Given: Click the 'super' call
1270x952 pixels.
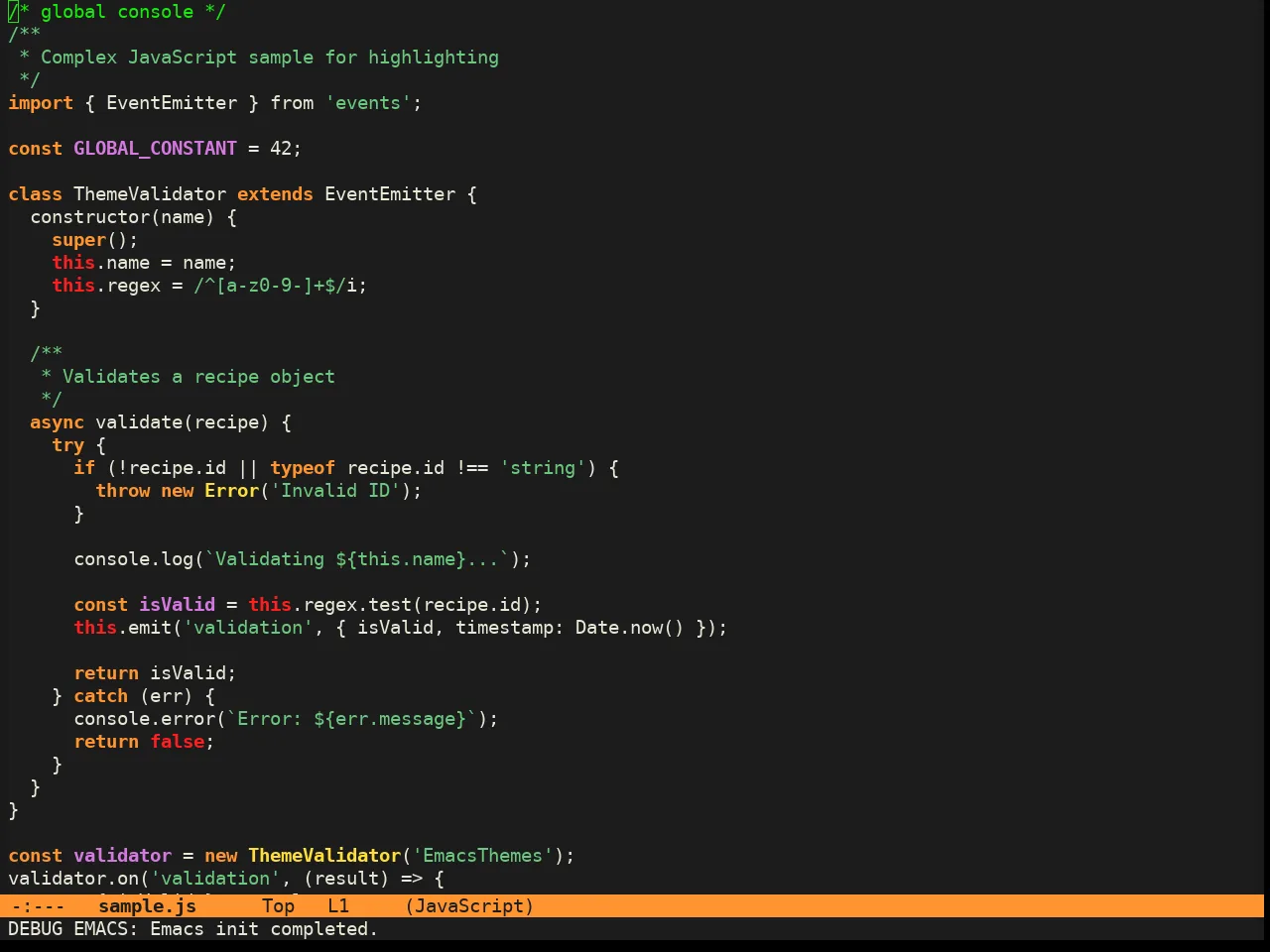Looking at the screenshot, I should [x=79, y=240].
